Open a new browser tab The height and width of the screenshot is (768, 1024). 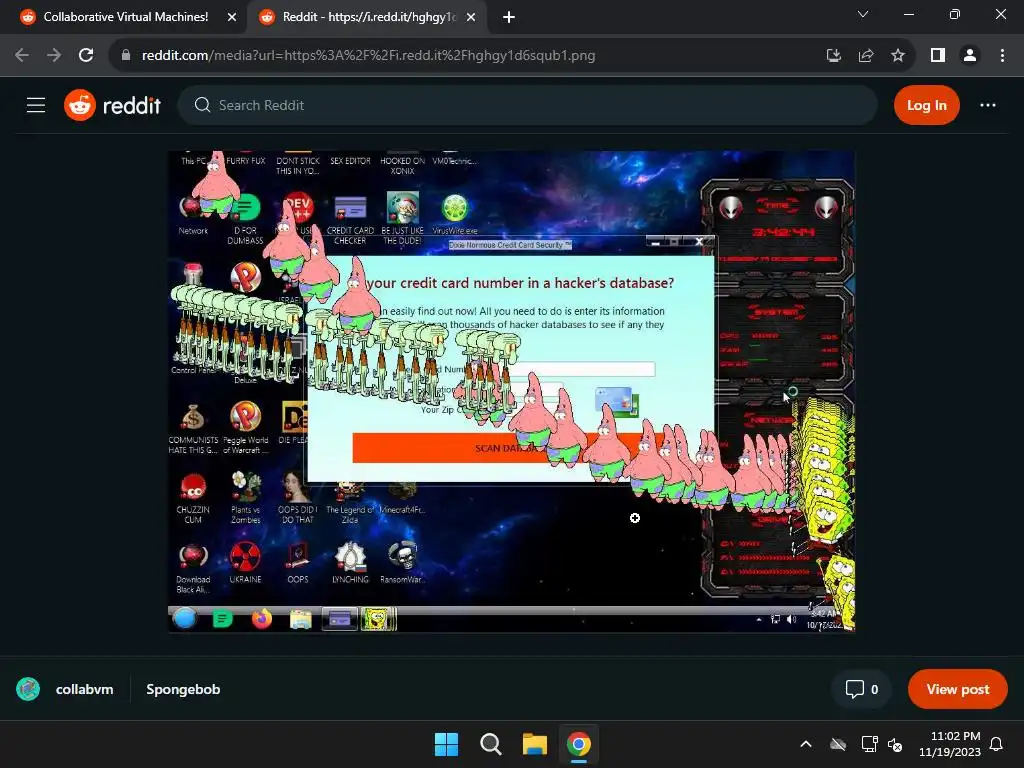tap(509, 18)
